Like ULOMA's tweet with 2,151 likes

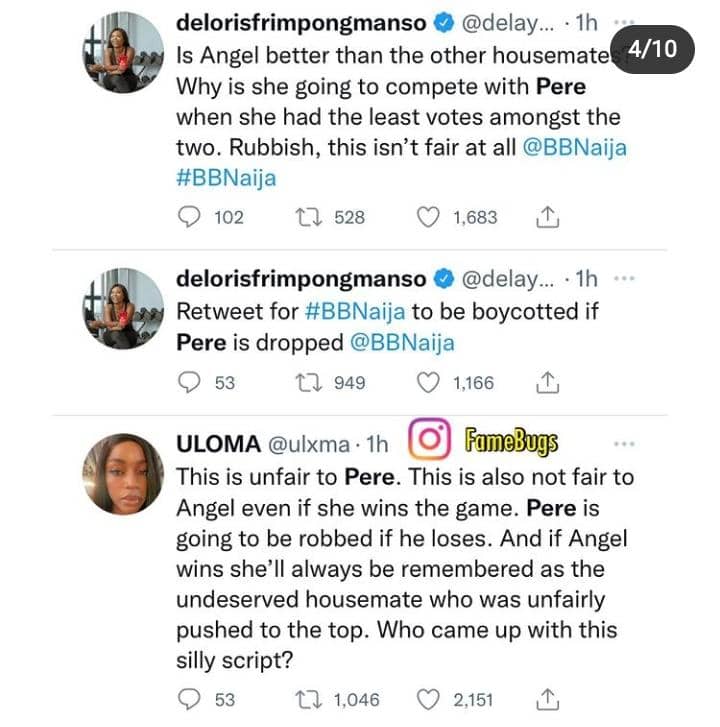click(428, 699)
